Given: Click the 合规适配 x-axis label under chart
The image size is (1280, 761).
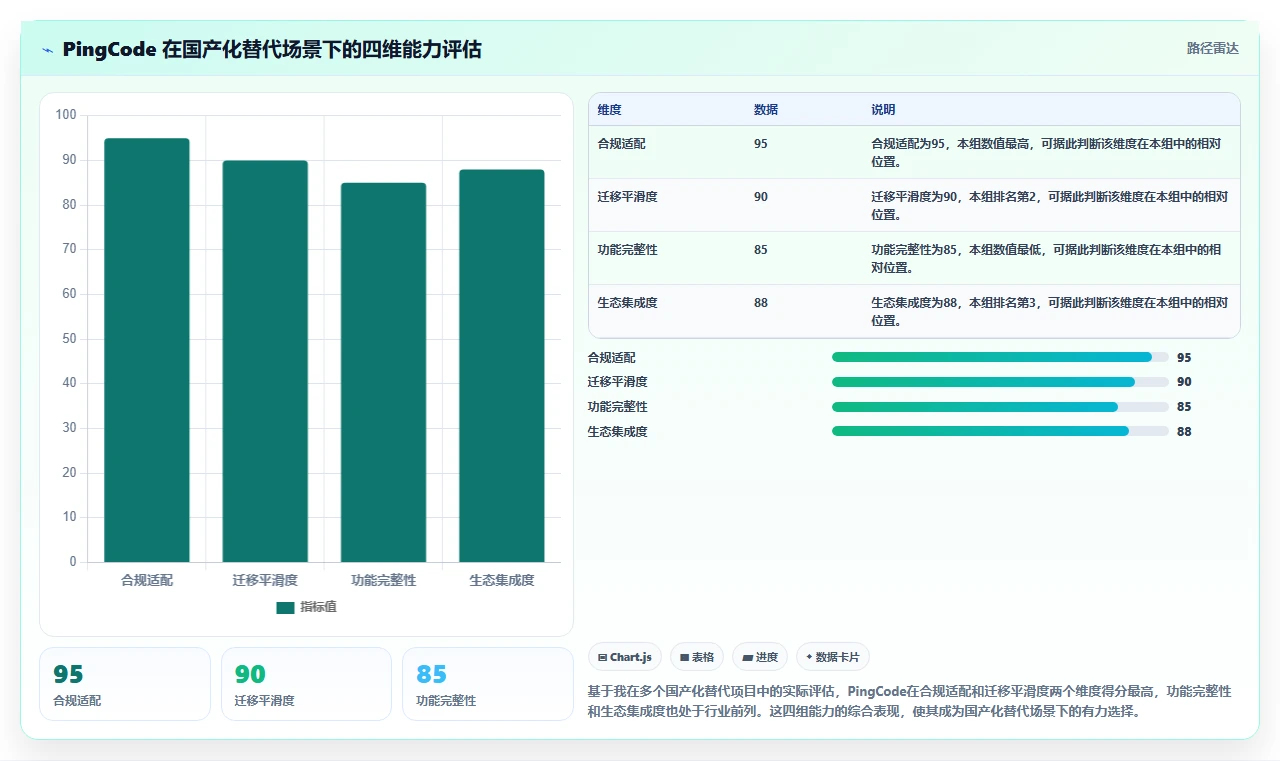Looking at the screenshot, I should (x=147, y=580).
